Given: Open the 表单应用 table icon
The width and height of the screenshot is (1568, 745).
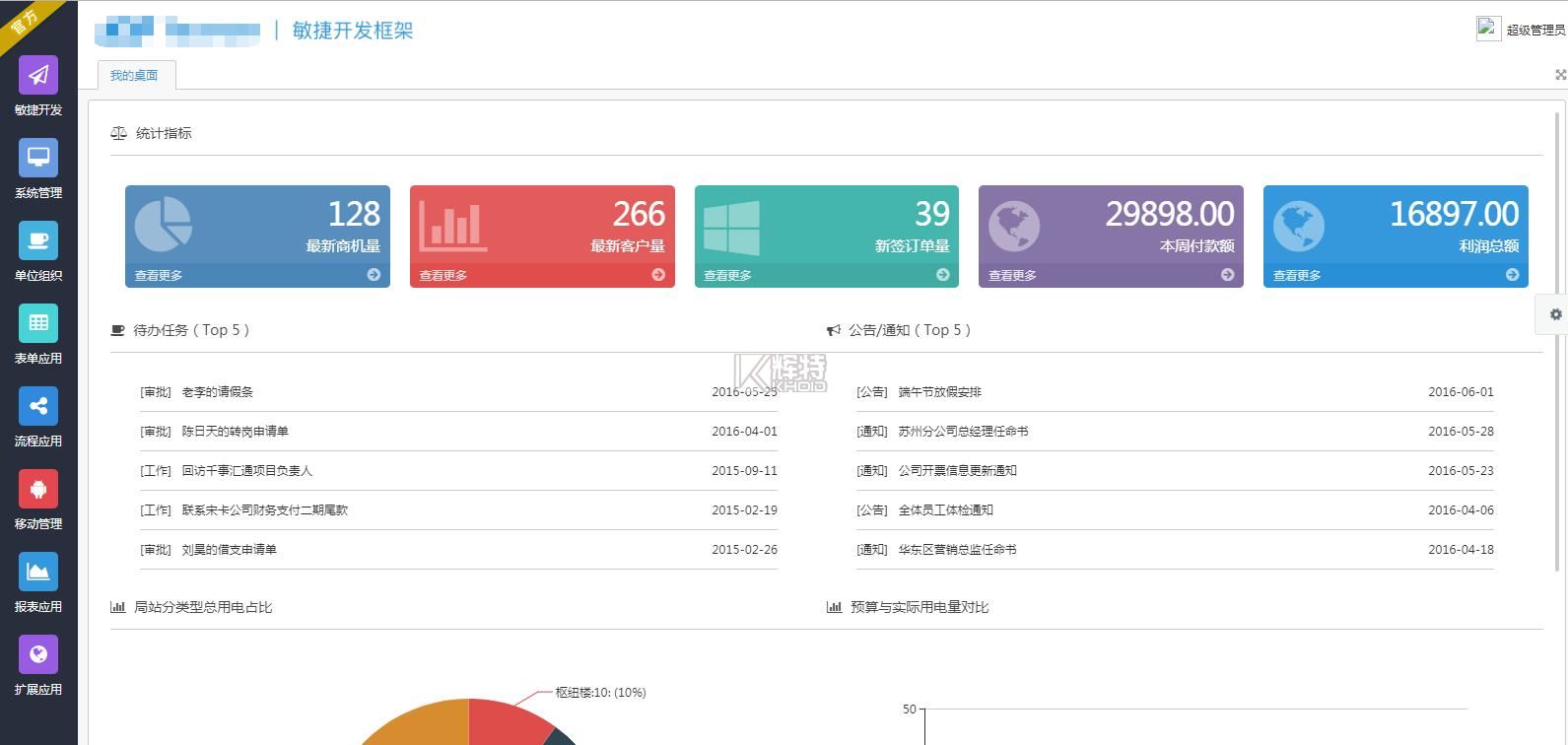Looking at the screenshot, I should 38,324.
